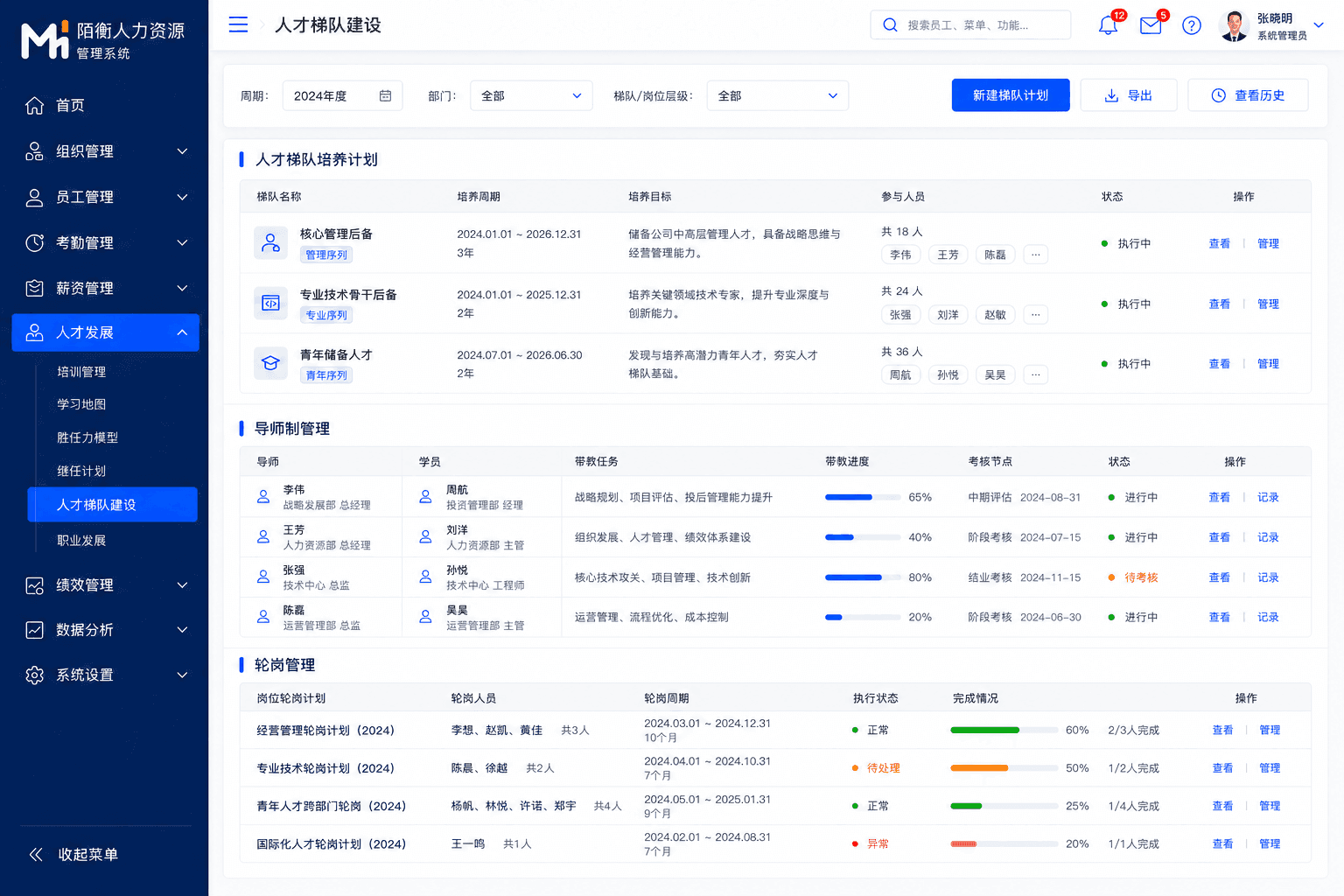Click the 管理序列 tag

click(x=326, y=255)
